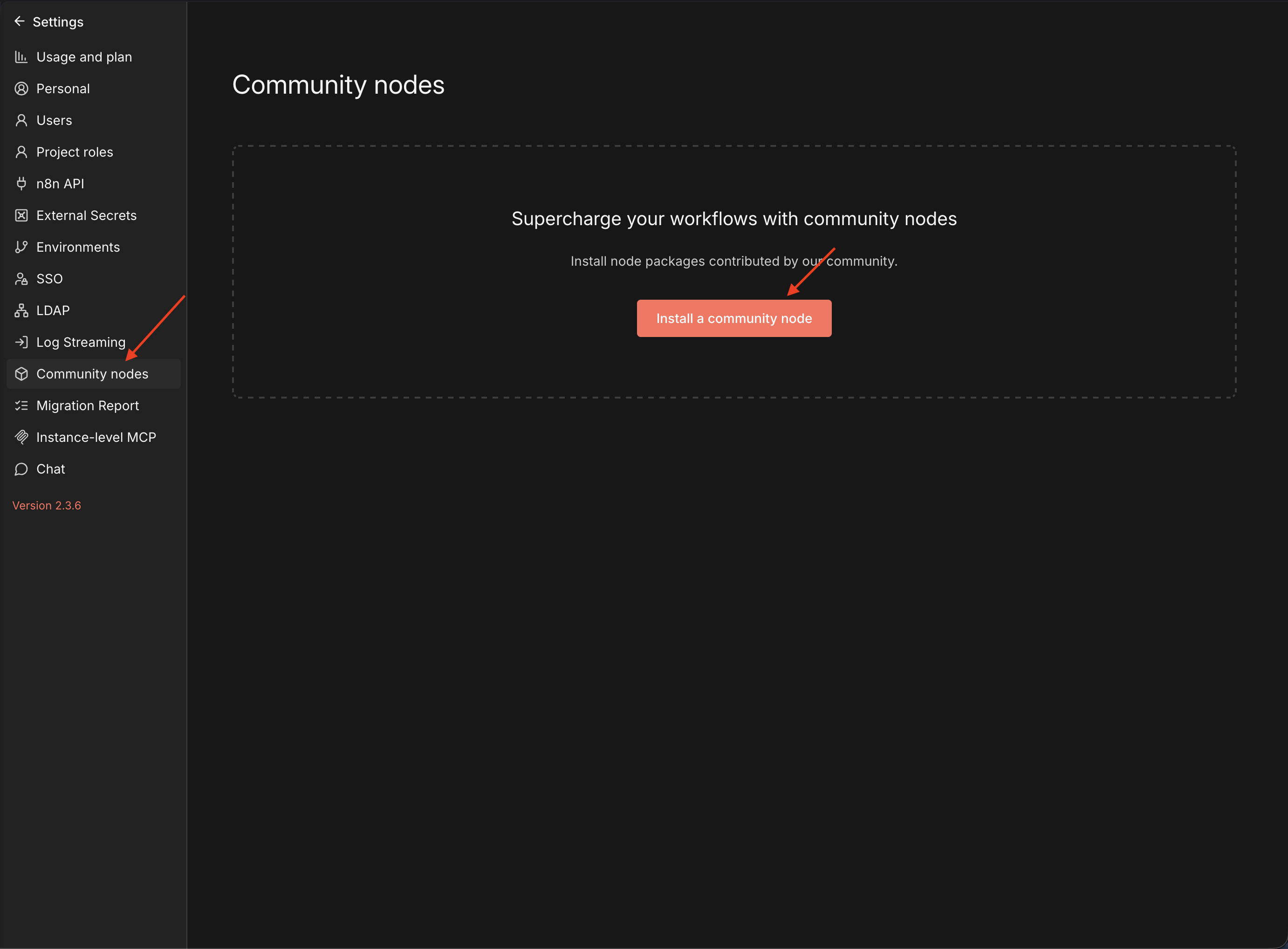Open the Users settings page

94,120
